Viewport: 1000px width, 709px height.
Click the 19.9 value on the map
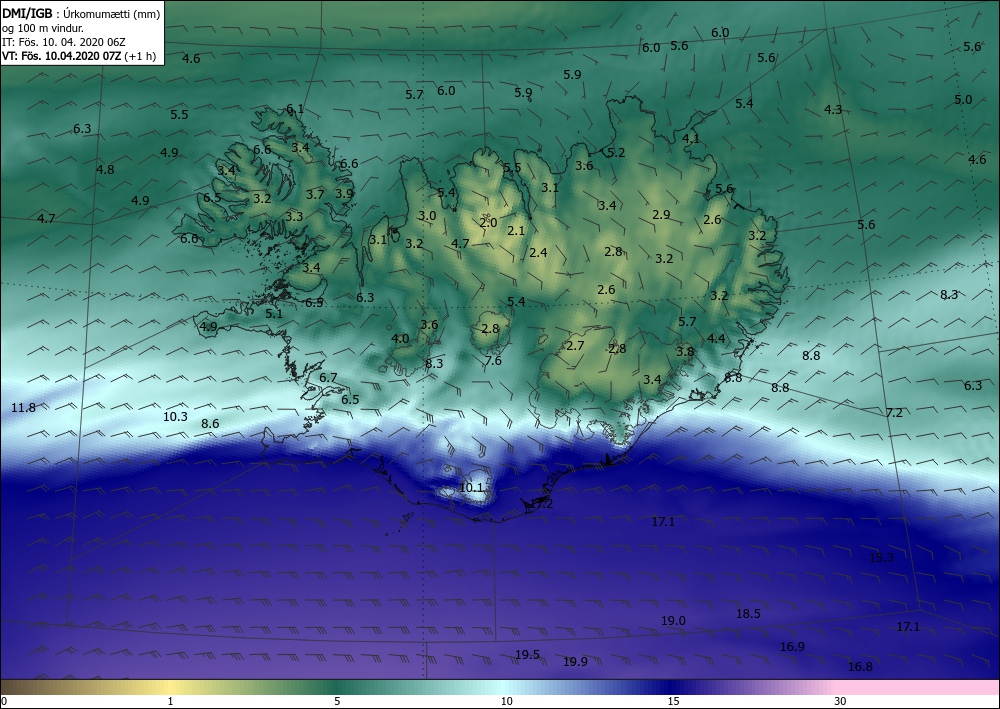[x=575, y=662]
